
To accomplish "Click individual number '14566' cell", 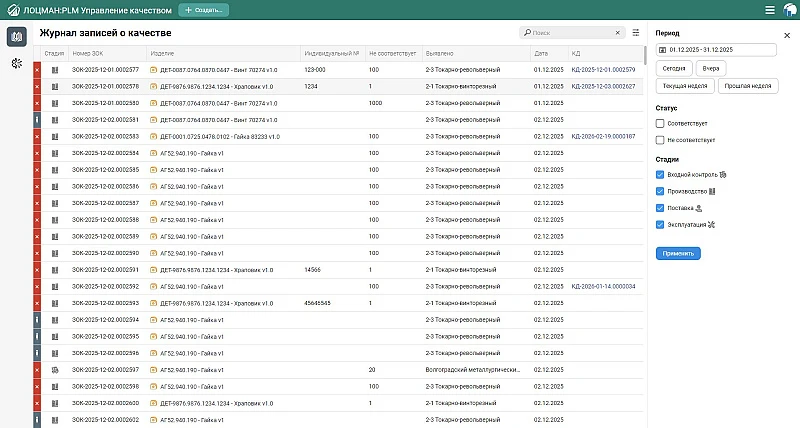I will [x=312, y=270].
